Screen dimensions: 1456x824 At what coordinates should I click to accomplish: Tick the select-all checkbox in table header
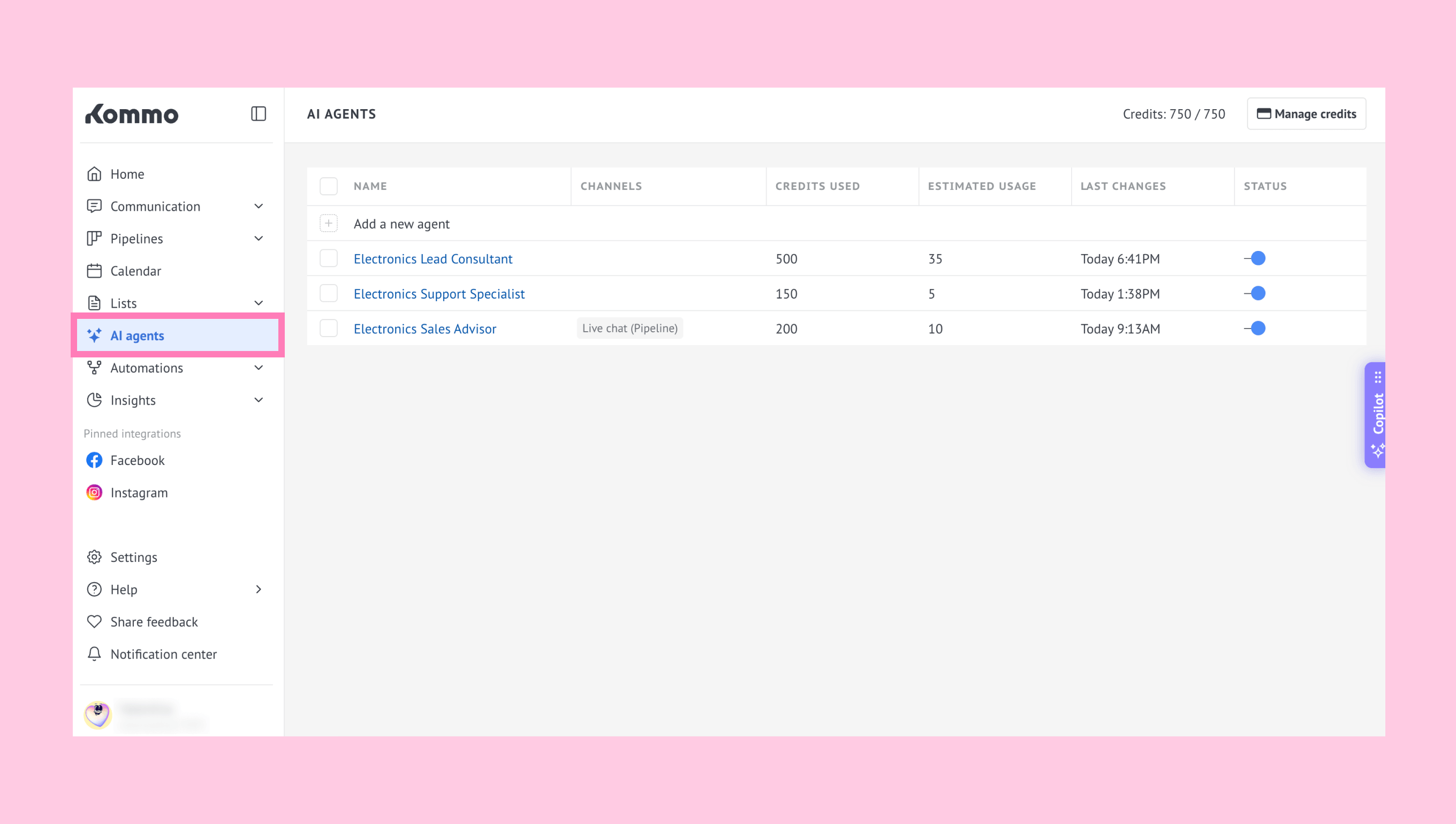328,186
